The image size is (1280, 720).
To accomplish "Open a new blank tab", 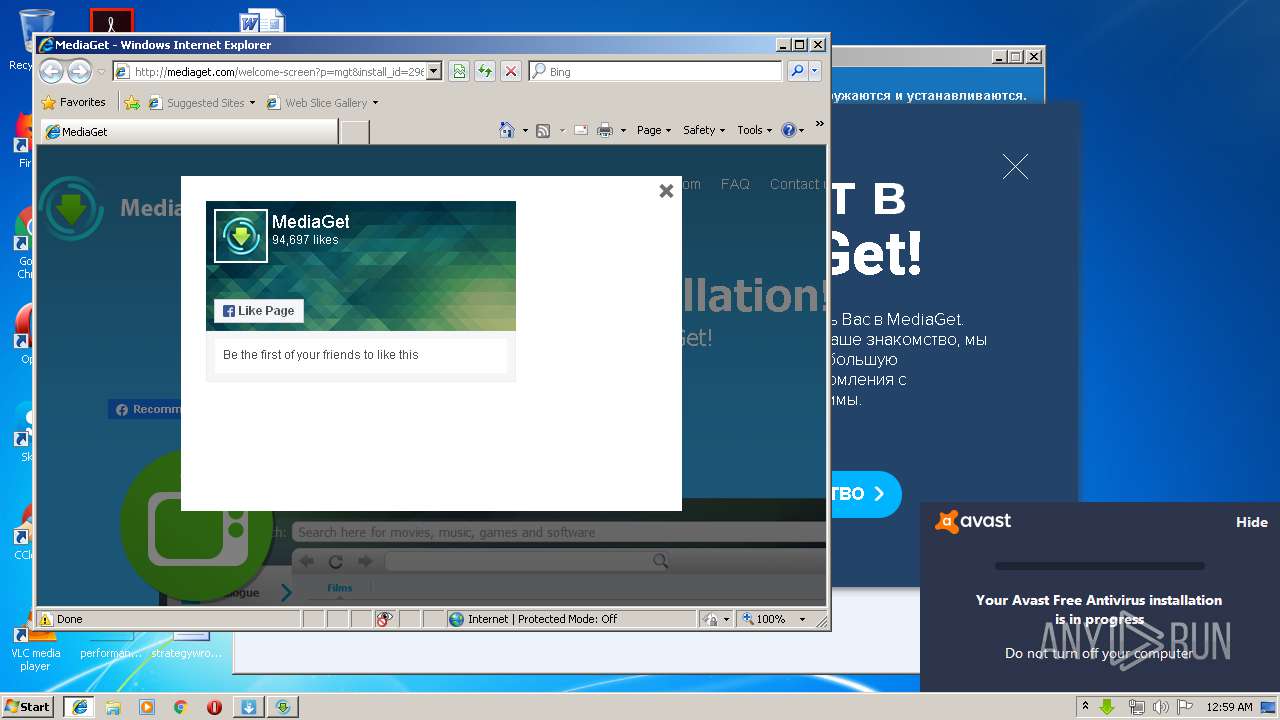I will click(354, 131).
